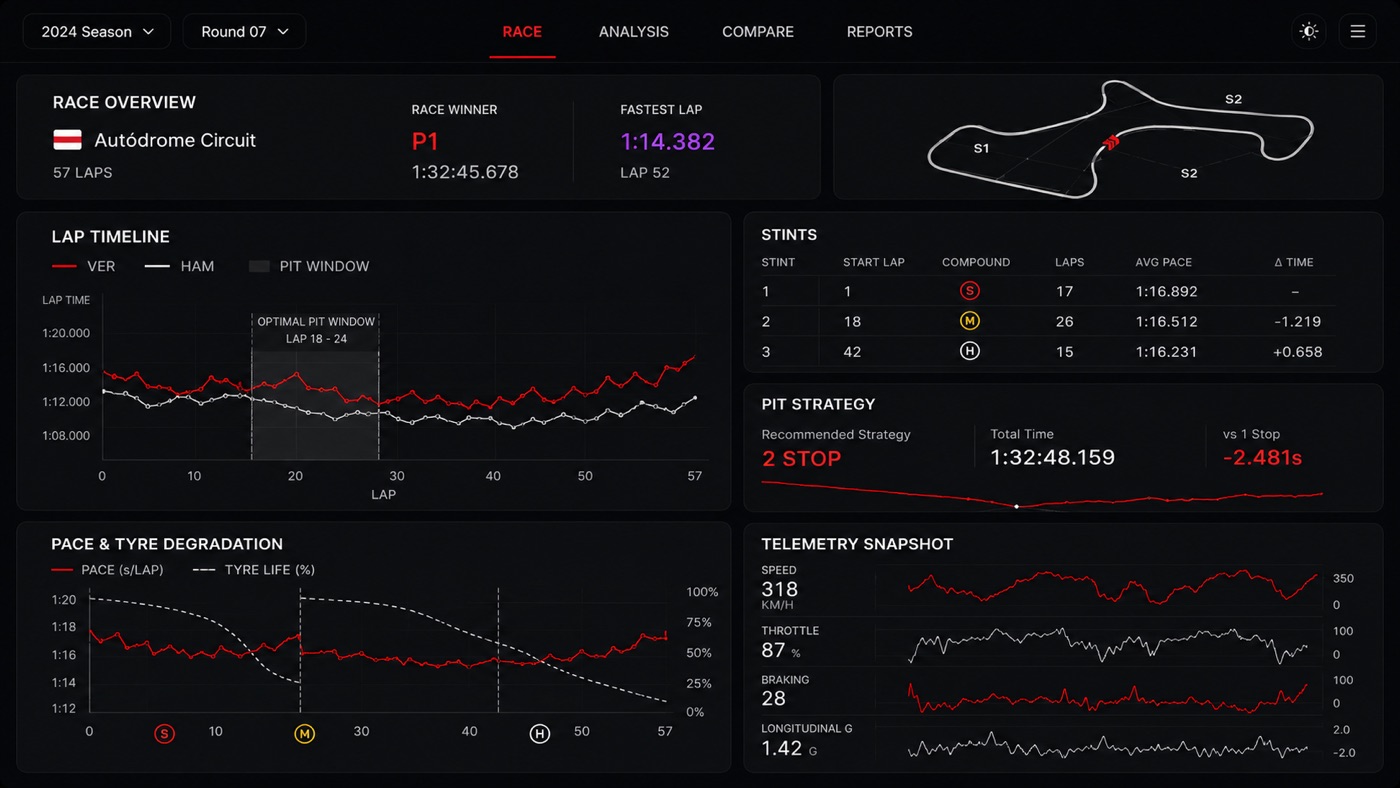
Task: Toggle the light/dark theme icon
Action: pos(1309,31)
